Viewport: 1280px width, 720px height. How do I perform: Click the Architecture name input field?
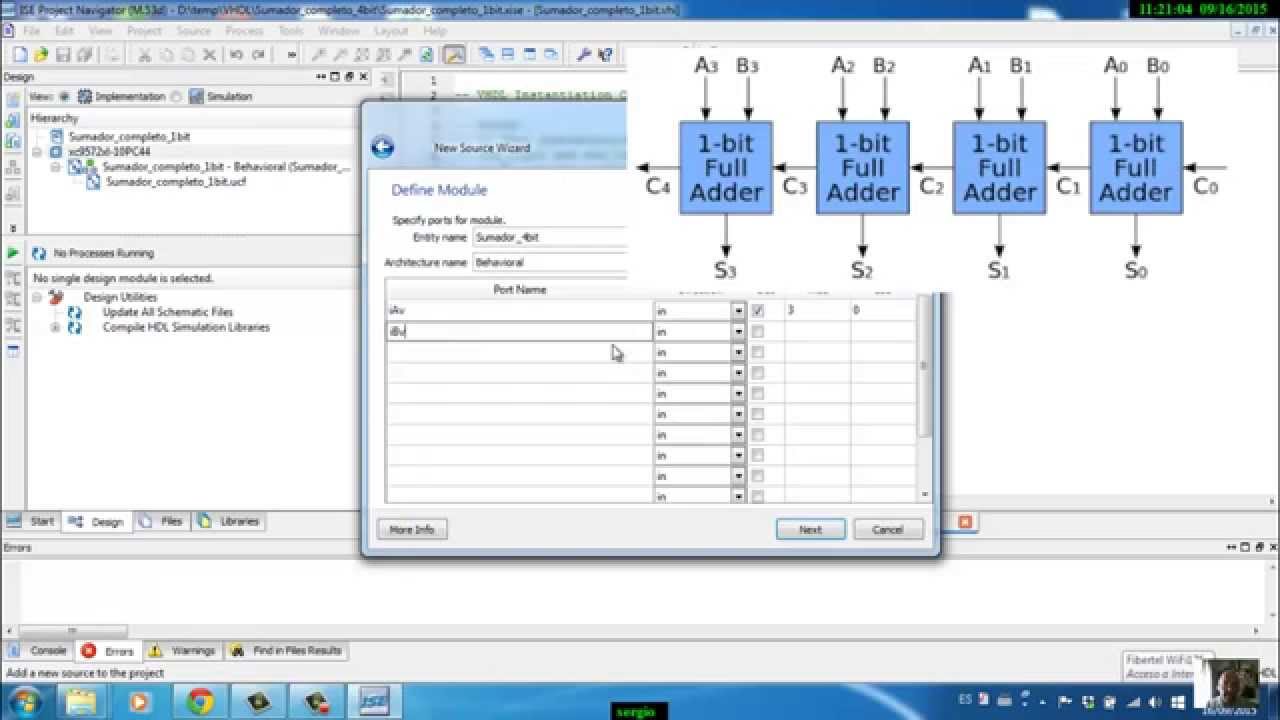pyautogui.click(x=549, y=262)
